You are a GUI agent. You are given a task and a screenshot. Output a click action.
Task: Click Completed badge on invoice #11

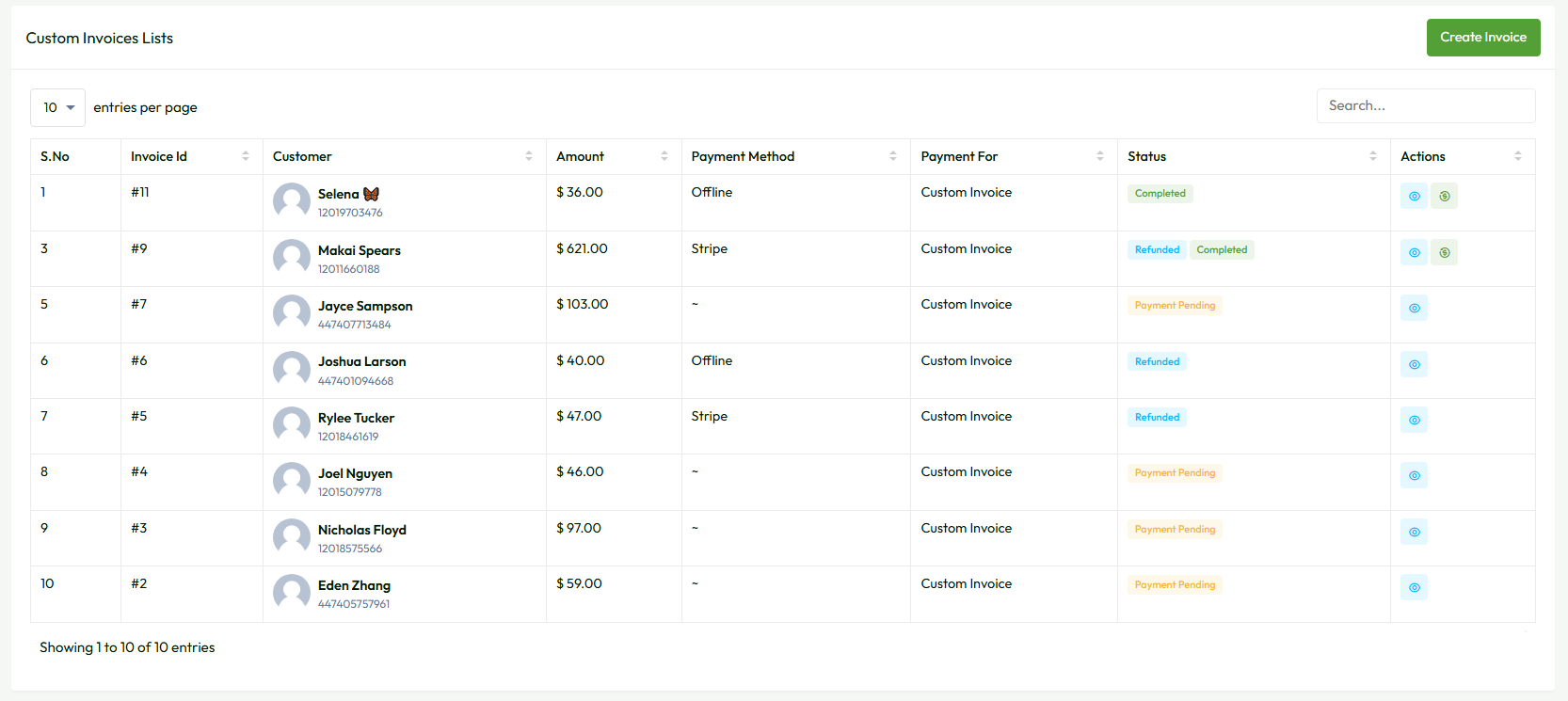[x=1160, y=193]
